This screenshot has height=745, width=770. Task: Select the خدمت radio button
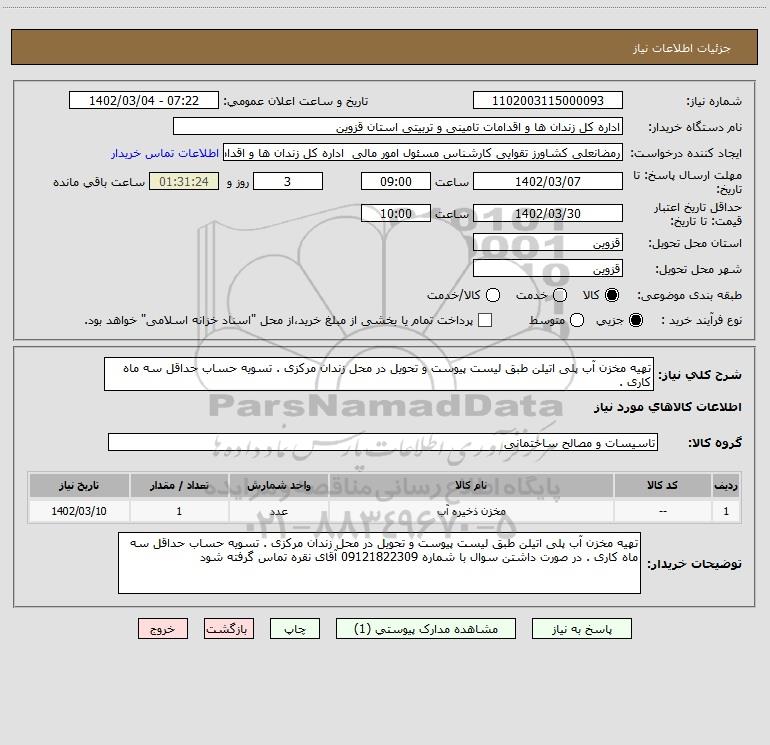point(560,295)
